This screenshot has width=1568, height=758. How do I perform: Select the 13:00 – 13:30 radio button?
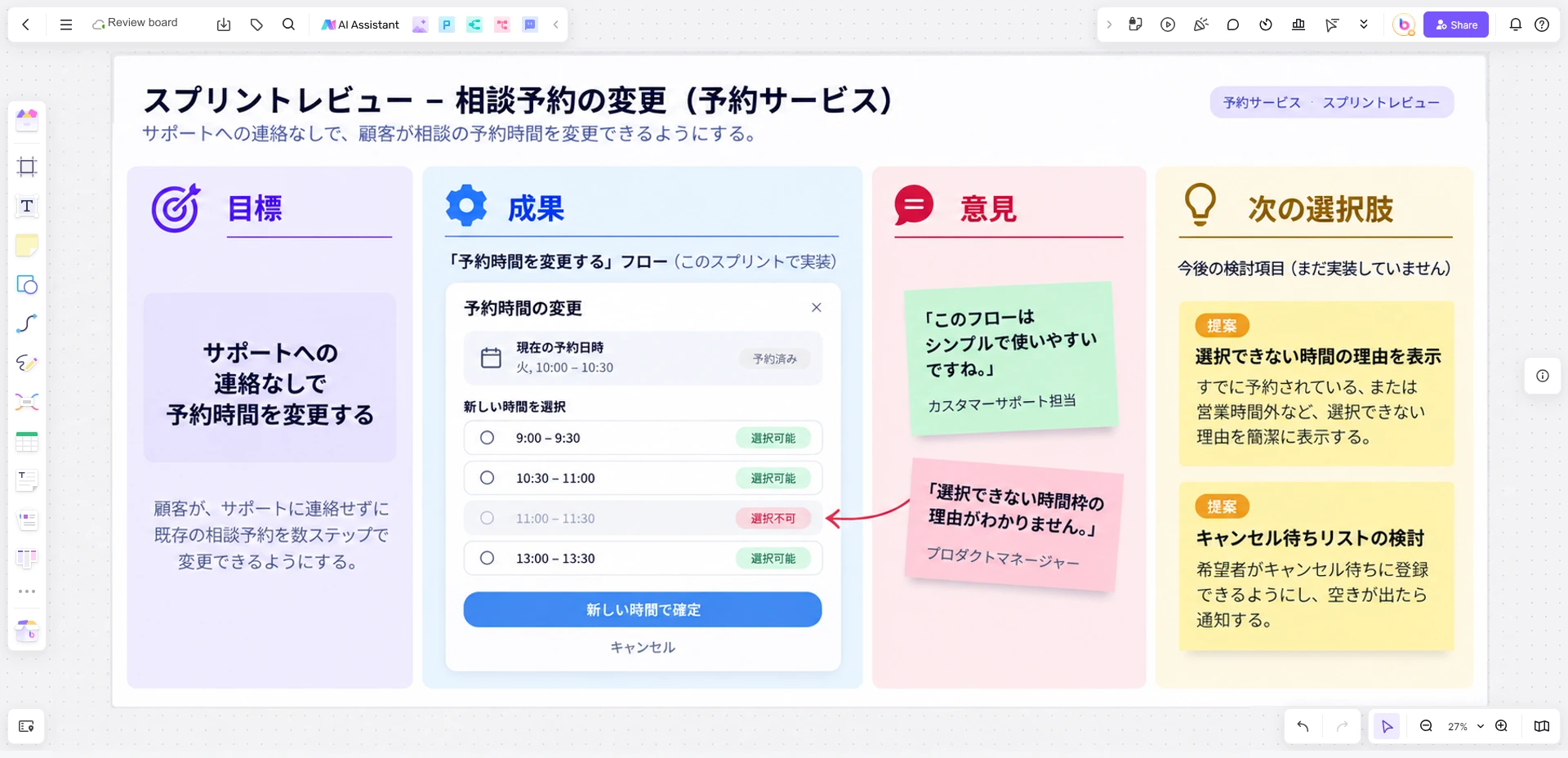[487, 558]
